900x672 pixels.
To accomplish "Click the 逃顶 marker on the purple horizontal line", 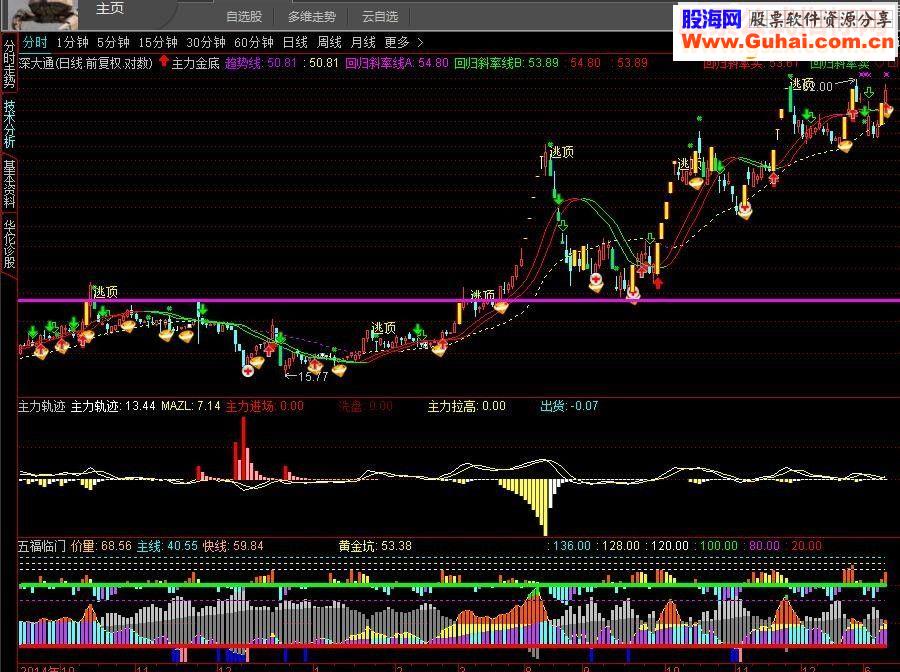I will tap(483, 295).
